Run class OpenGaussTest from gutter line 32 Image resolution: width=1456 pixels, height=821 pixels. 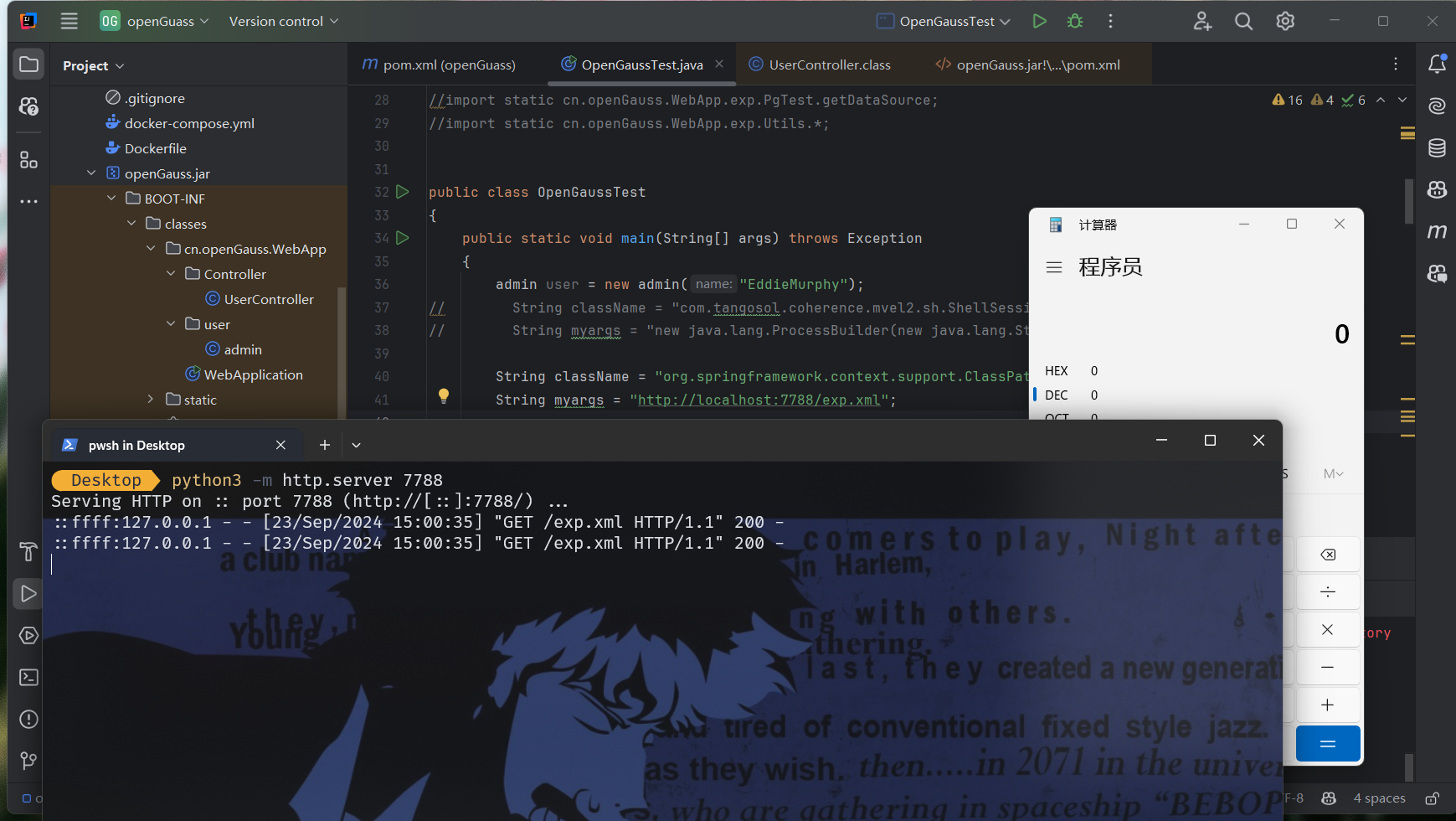[403, 192]
